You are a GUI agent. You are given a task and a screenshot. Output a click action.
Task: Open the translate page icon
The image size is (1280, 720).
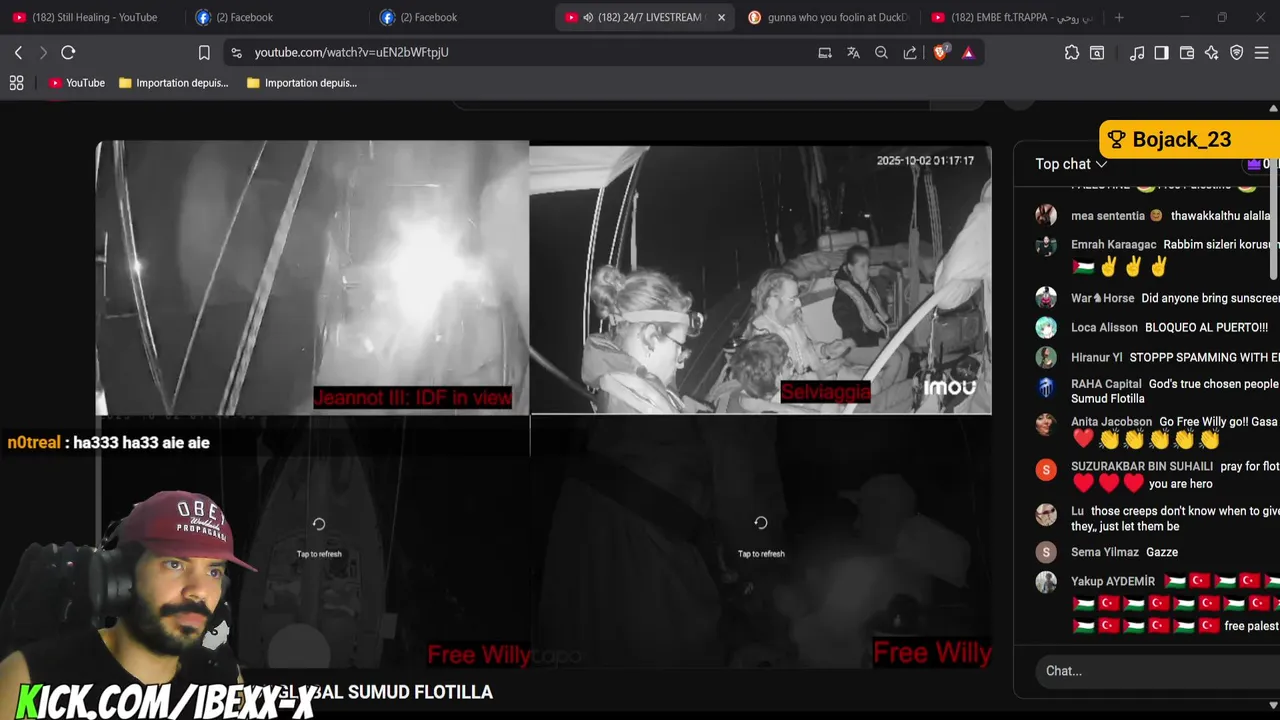(853, 53)
